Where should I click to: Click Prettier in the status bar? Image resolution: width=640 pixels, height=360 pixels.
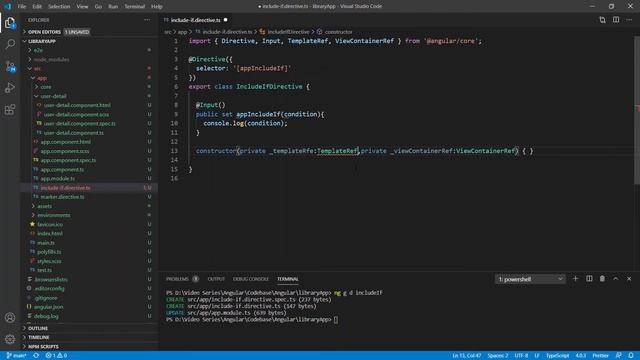(600, 356)
